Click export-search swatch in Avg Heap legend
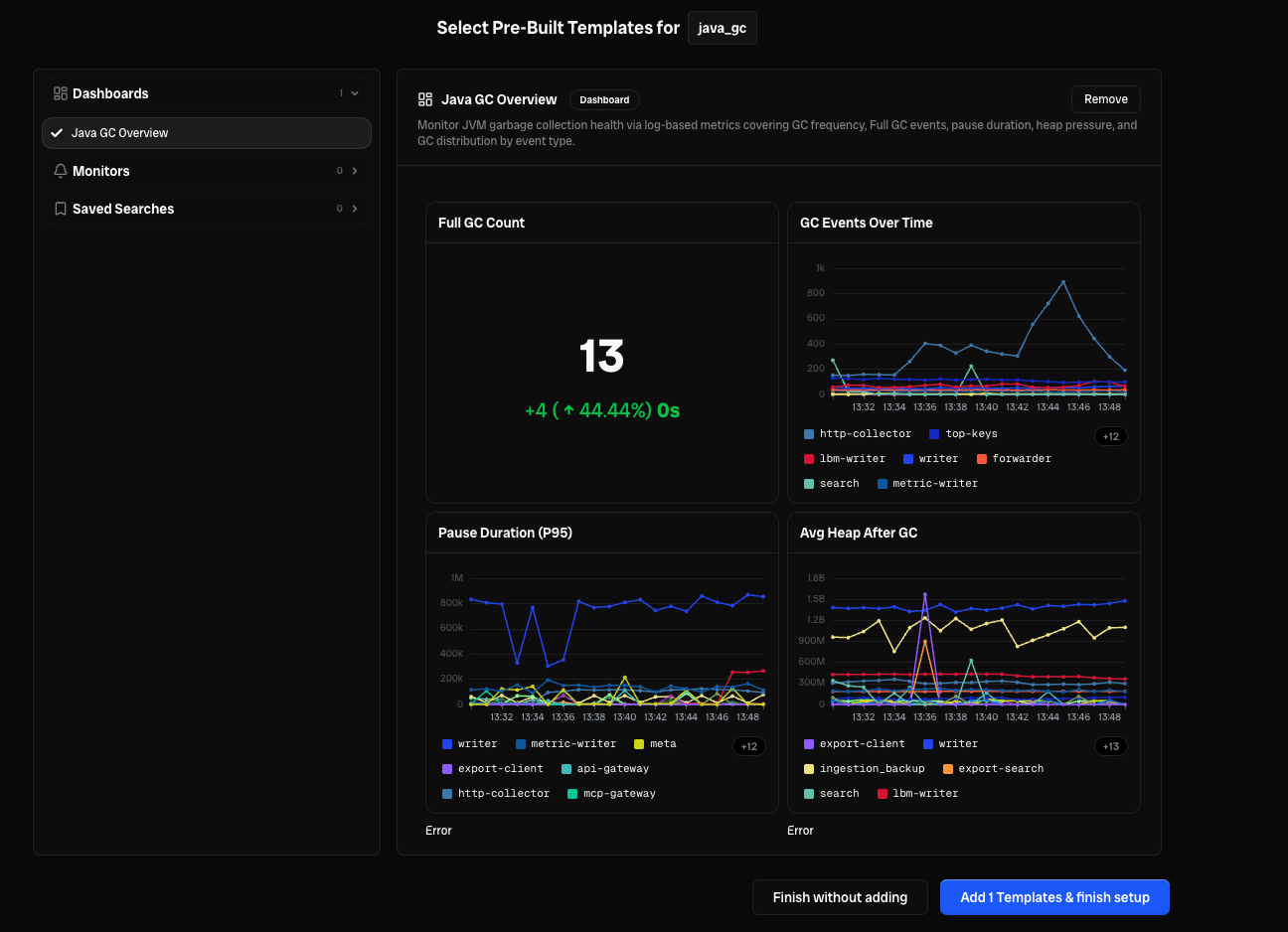Viewport: 1288px width, 932px height. [948, 769]
